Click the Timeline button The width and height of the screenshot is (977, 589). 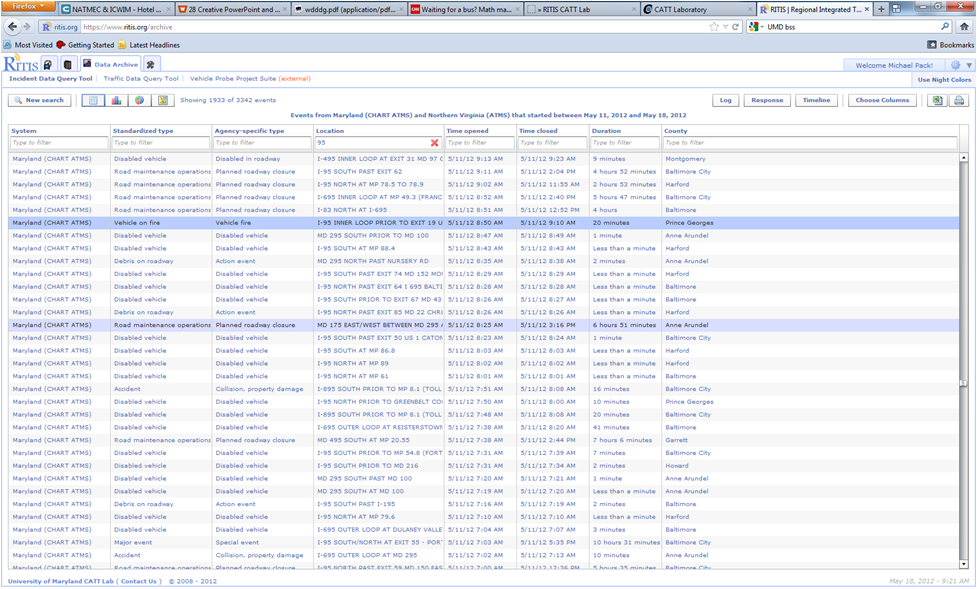(816, 100)
